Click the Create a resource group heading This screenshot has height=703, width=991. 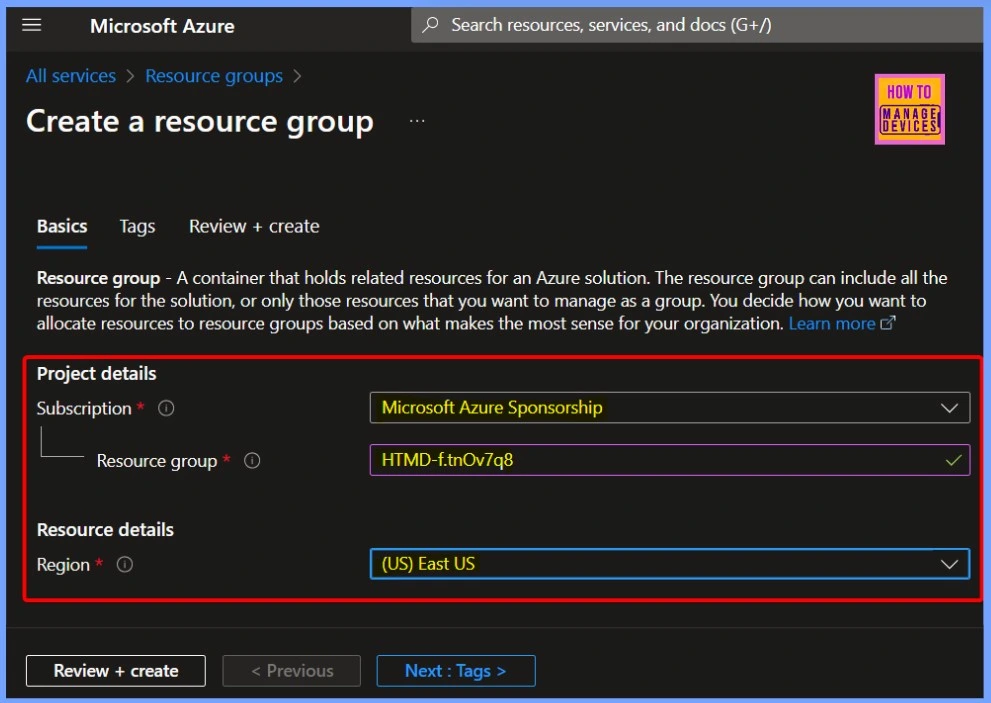tap(200, 121)
